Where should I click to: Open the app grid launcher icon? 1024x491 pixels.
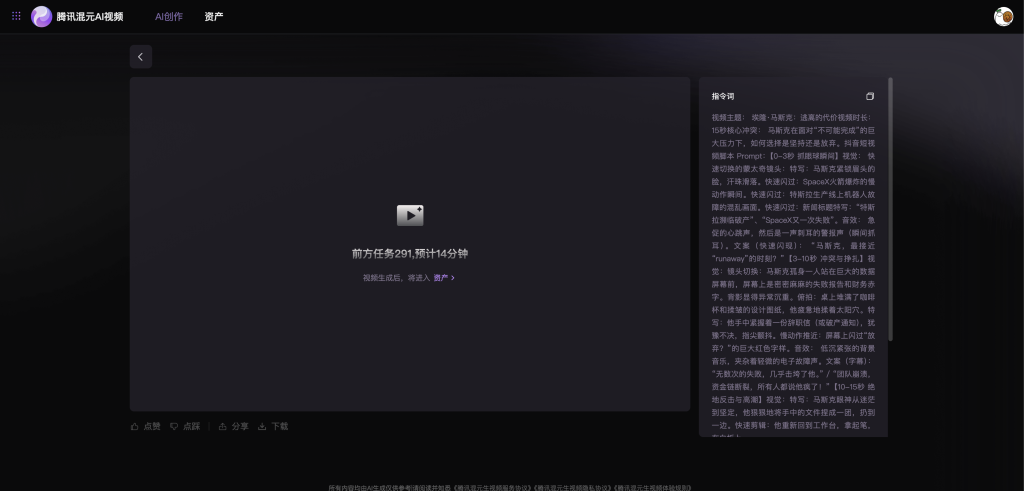click(x=16, y=16)
